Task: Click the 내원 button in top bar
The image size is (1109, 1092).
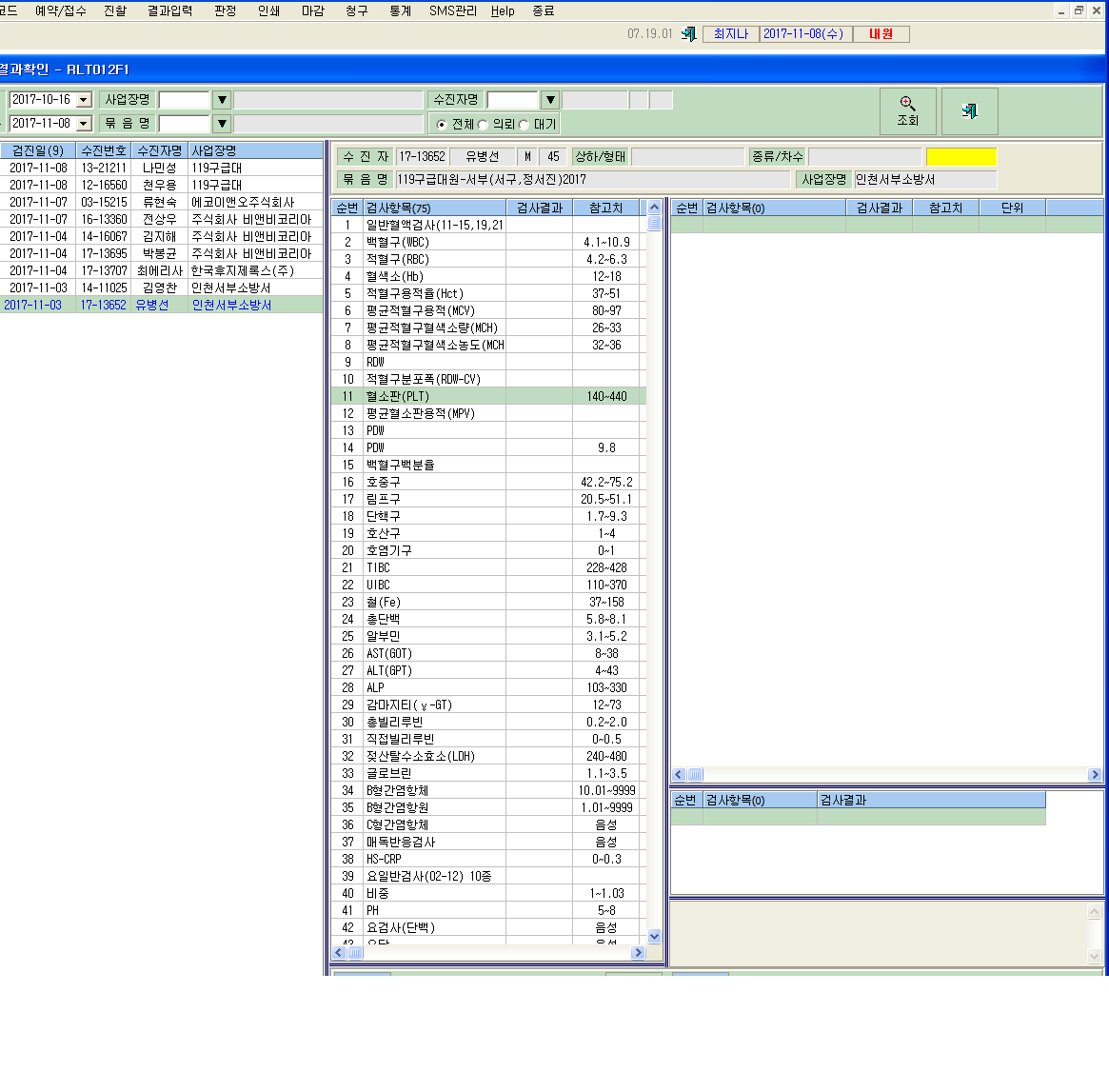Action: pyautogui.click(x=881, y=34)
